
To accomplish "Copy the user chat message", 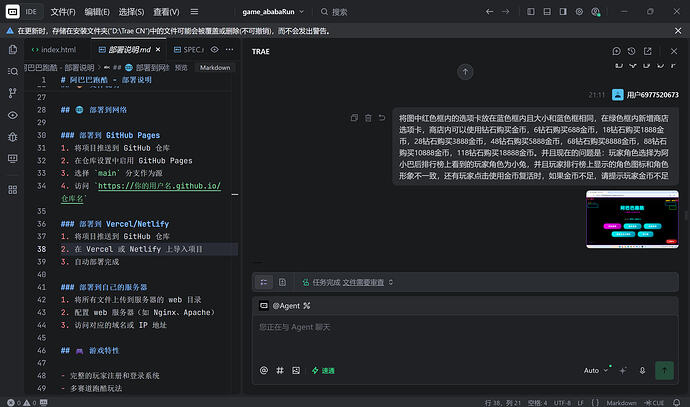I will (354, 118).
